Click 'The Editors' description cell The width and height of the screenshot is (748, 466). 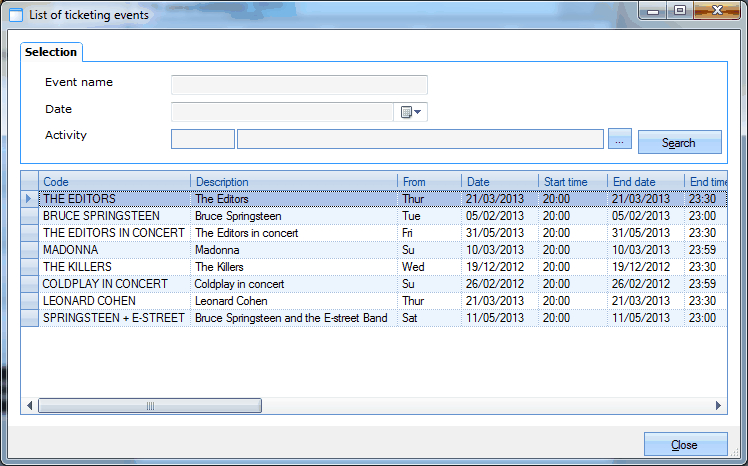coord(294,199)
